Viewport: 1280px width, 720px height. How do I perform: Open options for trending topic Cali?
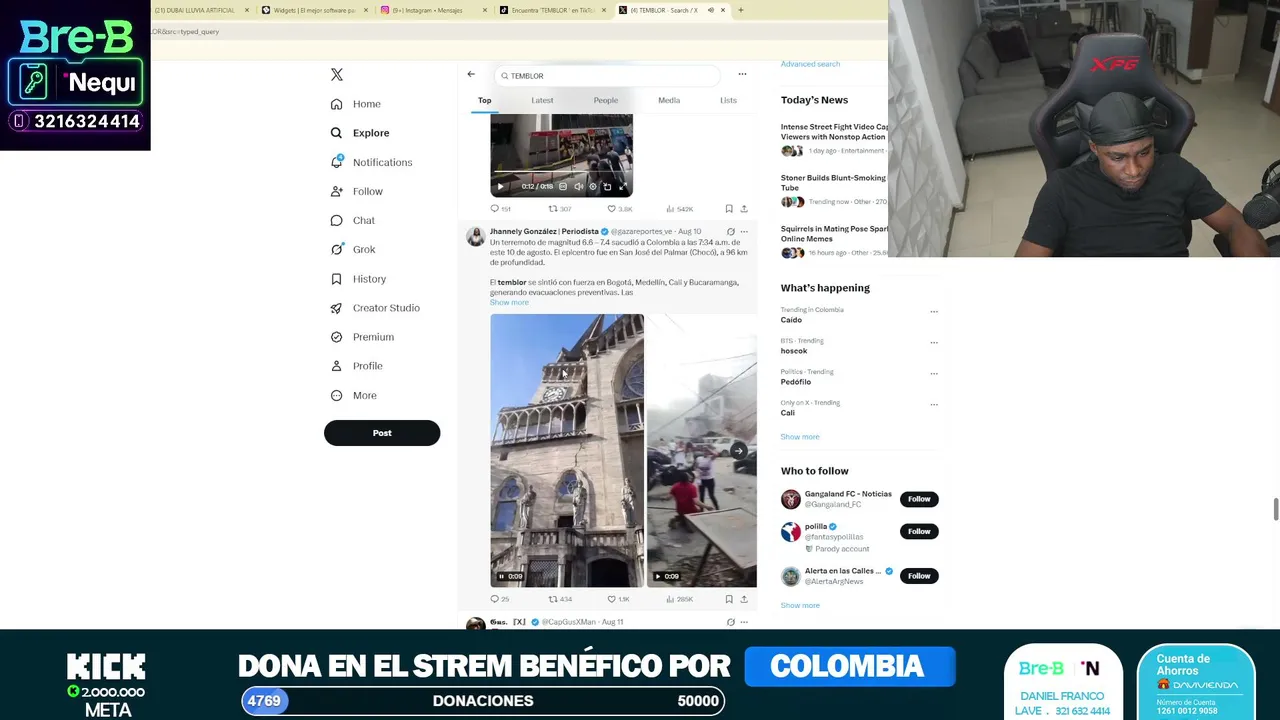(x=934, y=404)
